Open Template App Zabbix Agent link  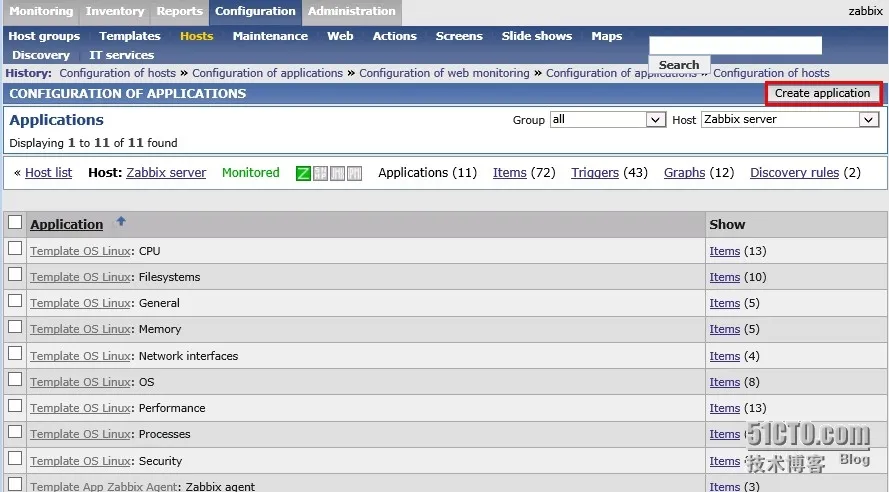[104, 486]
